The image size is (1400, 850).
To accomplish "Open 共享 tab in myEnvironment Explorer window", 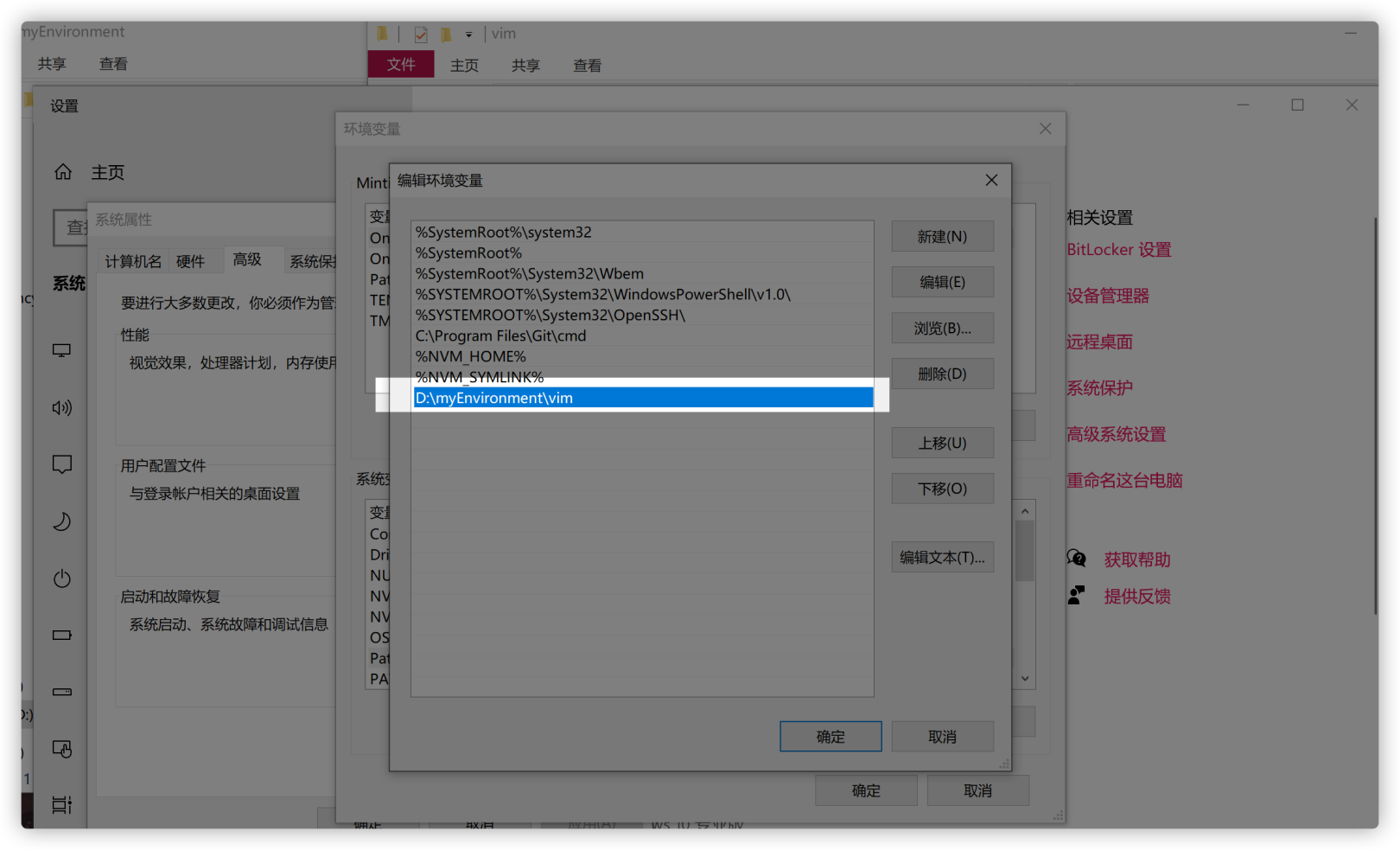I will point(52,64).
